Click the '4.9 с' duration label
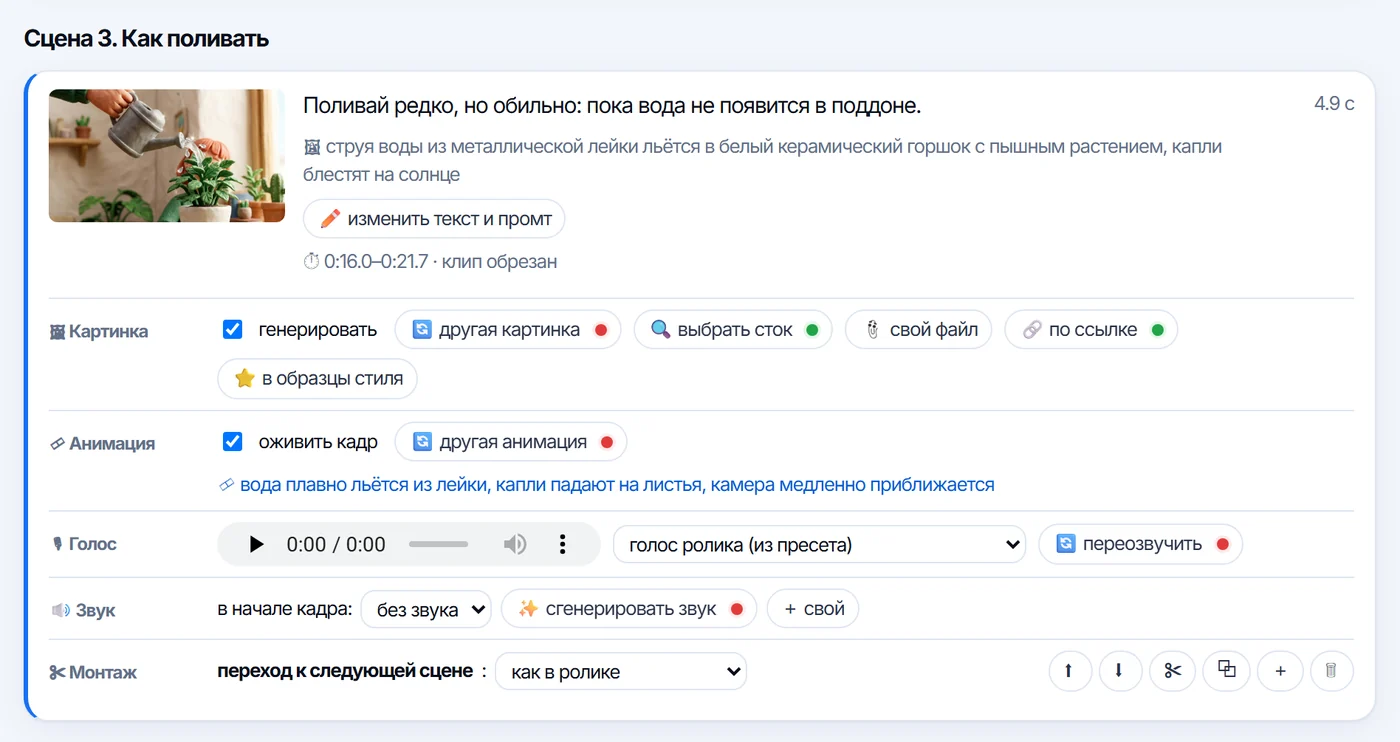 pos(1334,104)
